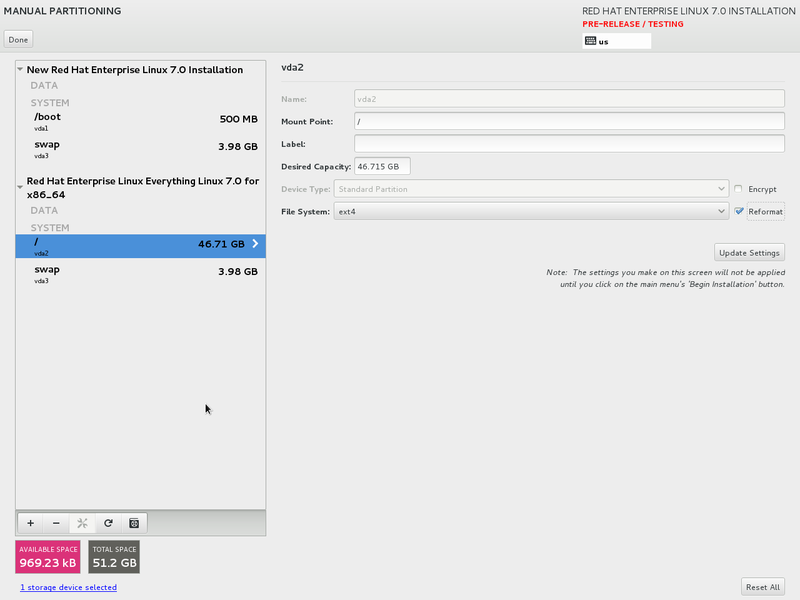Open the disk summary icon in toolbar

134,523
